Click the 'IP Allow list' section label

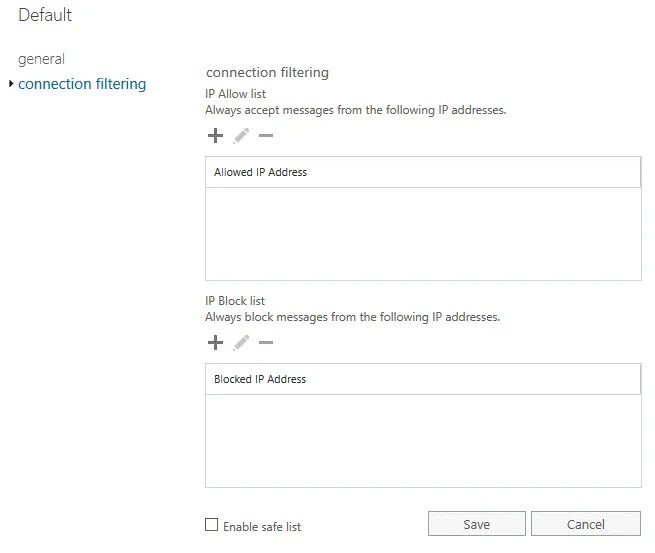tap(235, 92)
